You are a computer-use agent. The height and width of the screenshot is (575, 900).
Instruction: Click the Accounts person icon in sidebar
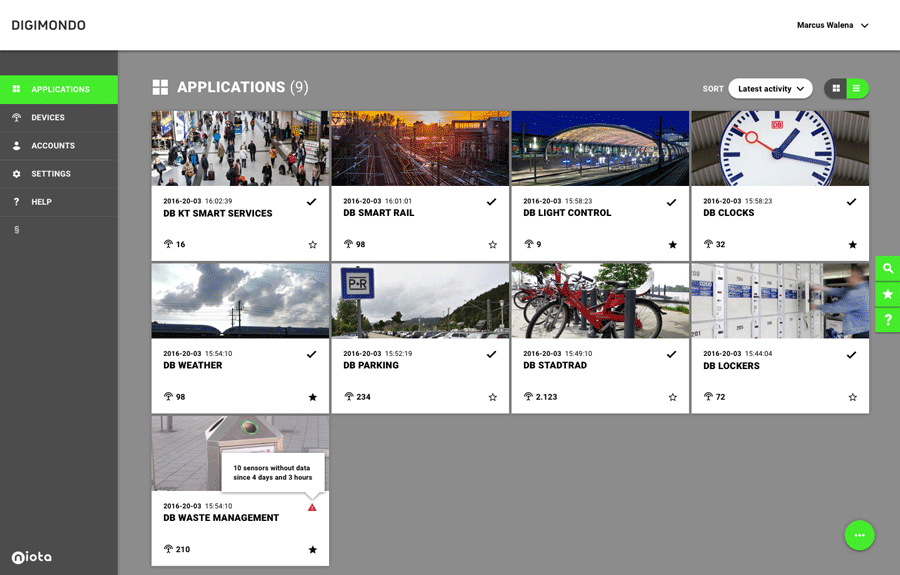pos(17,146)
